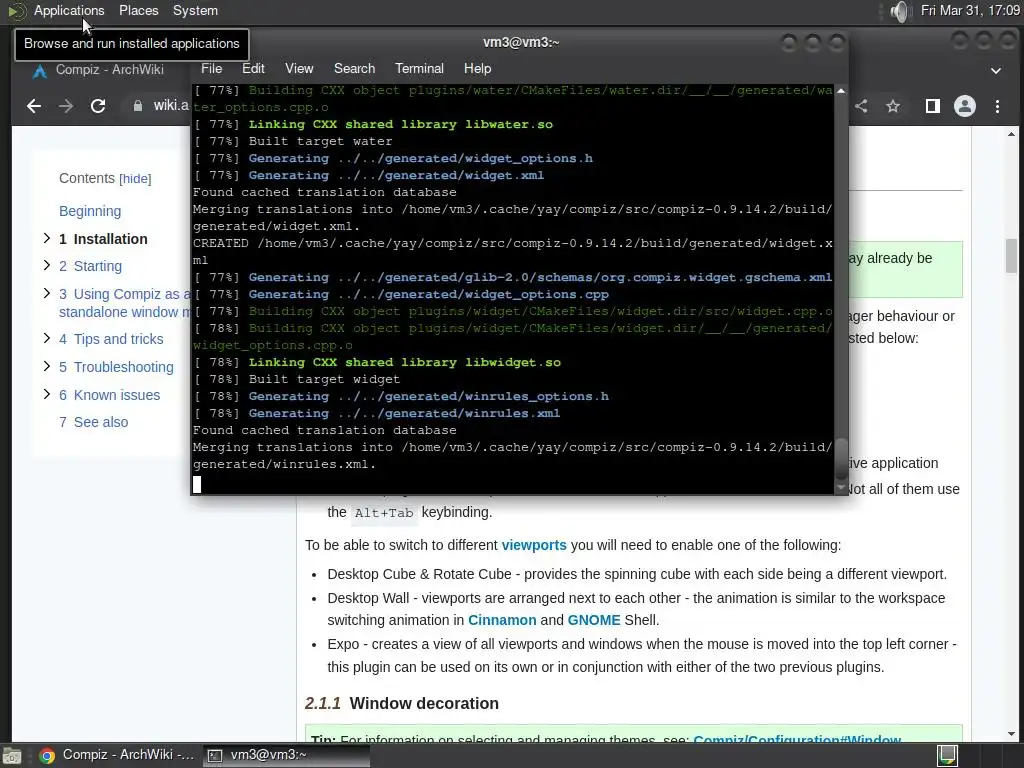Open the terminal Edit menu

pos(253,69)
